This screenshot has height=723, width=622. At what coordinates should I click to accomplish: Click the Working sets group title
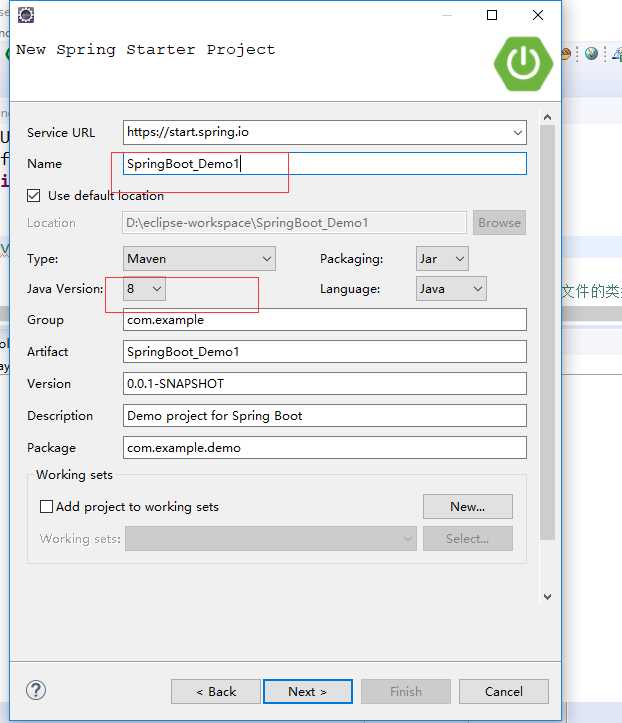74,474
